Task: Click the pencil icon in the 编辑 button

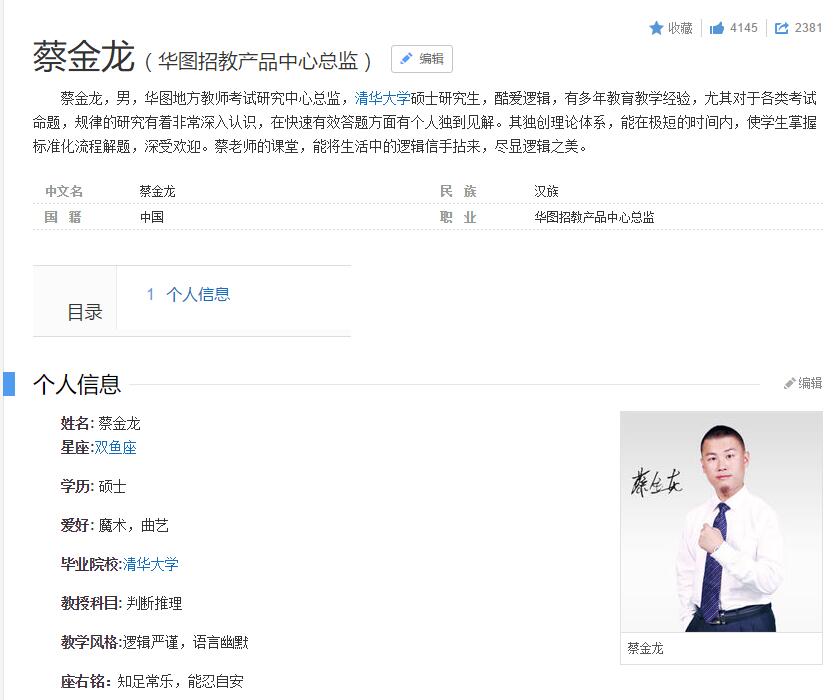Action: click(407, 58)
